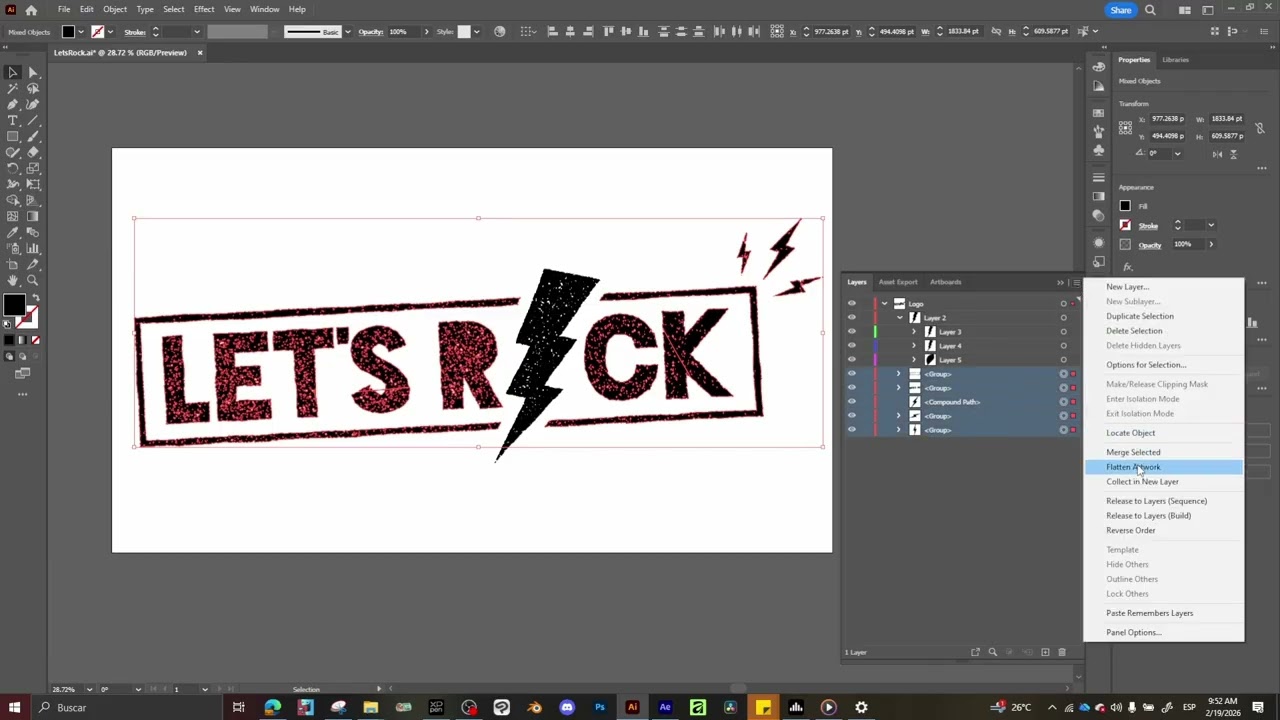Choose the Zoom tool
This screenshot has height=720, width=1280.
coord(32,281)
